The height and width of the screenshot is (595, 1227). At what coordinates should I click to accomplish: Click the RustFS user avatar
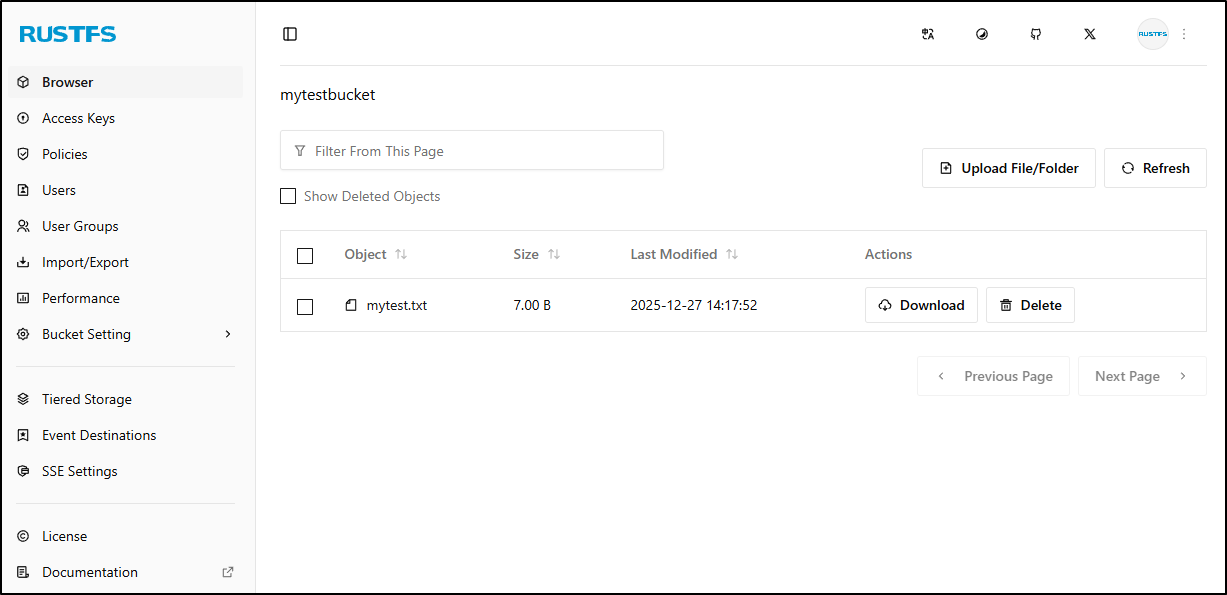(x=1152, y=34)
